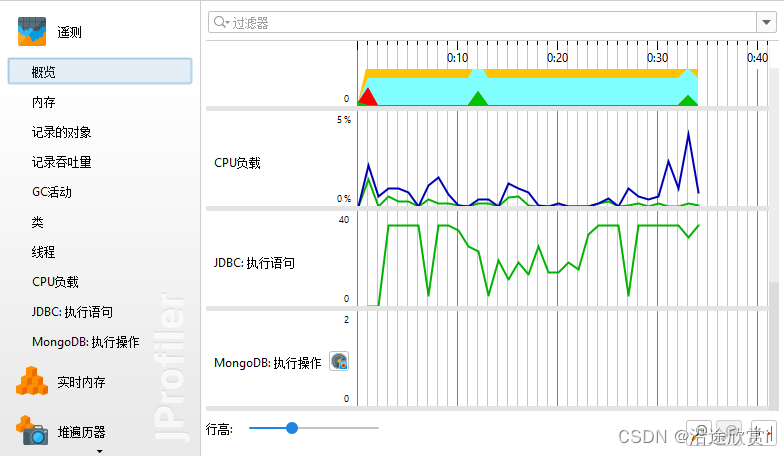Click the 行高 row height slider handle
This screenshot has width=784, height=456.
pyautogui.click(x=292, y=428)
